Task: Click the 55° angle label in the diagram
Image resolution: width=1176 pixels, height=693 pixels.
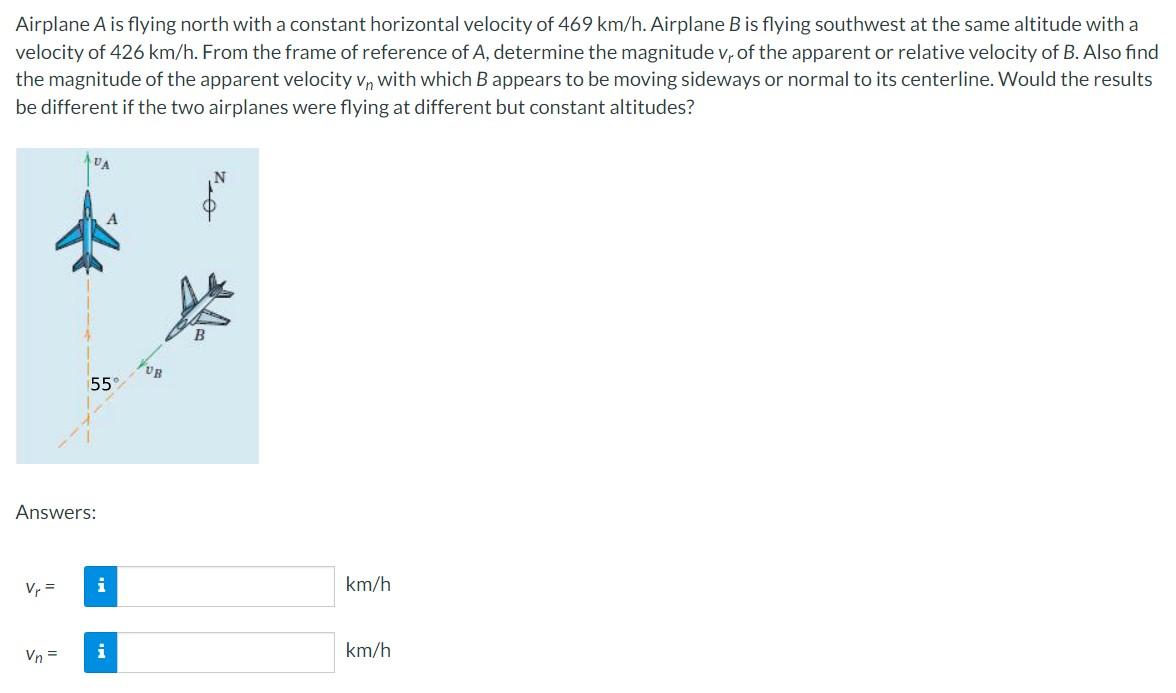Action: (x=103, y=382)
